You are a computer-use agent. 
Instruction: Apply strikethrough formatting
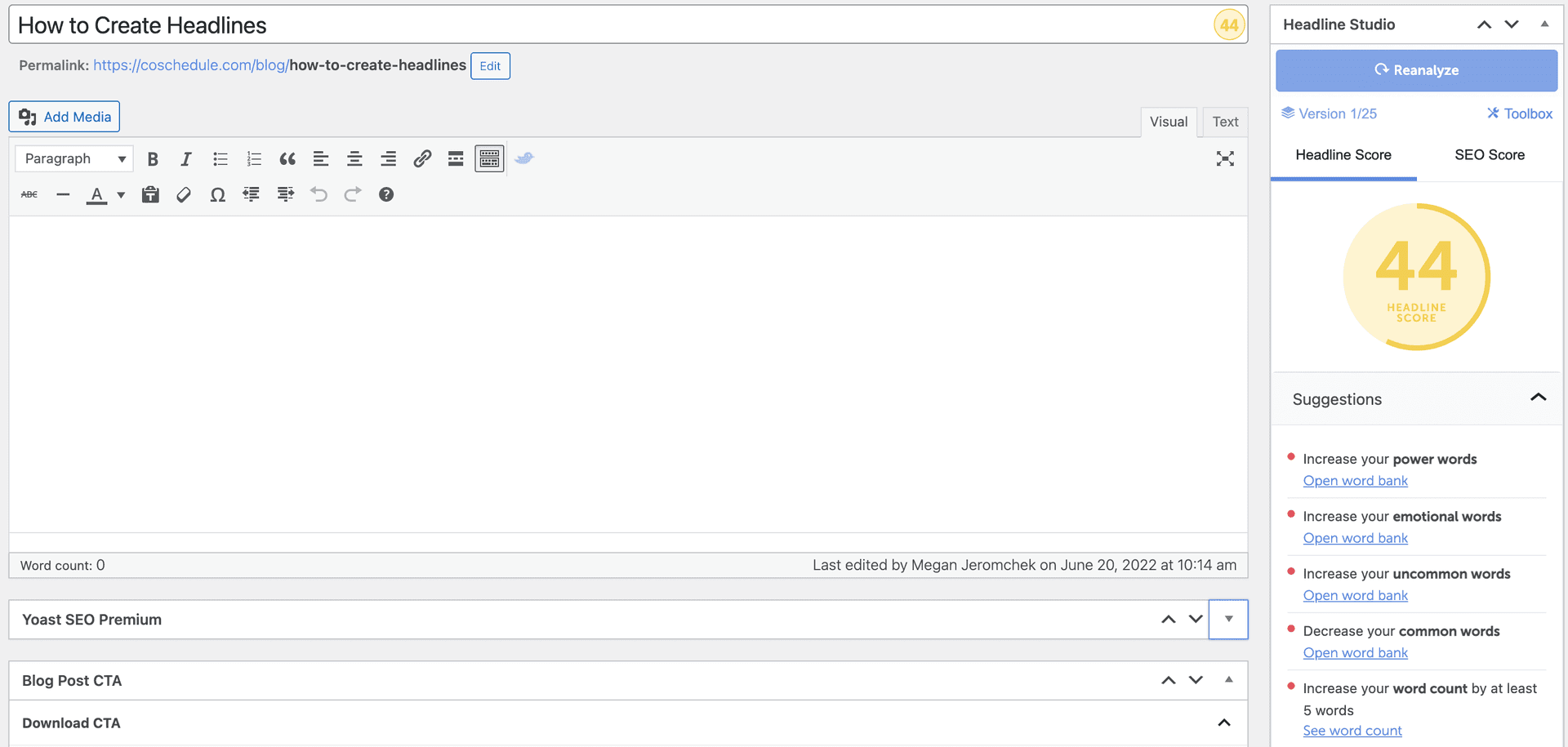coord(29,194)
